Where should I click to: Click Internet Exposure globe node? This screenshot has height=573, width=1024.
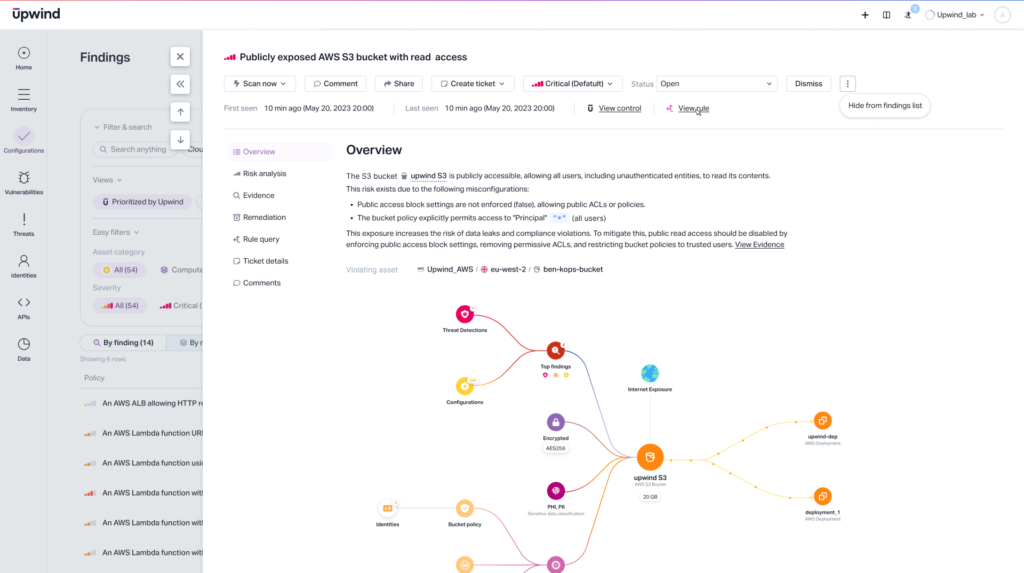(x=650, y=373)
